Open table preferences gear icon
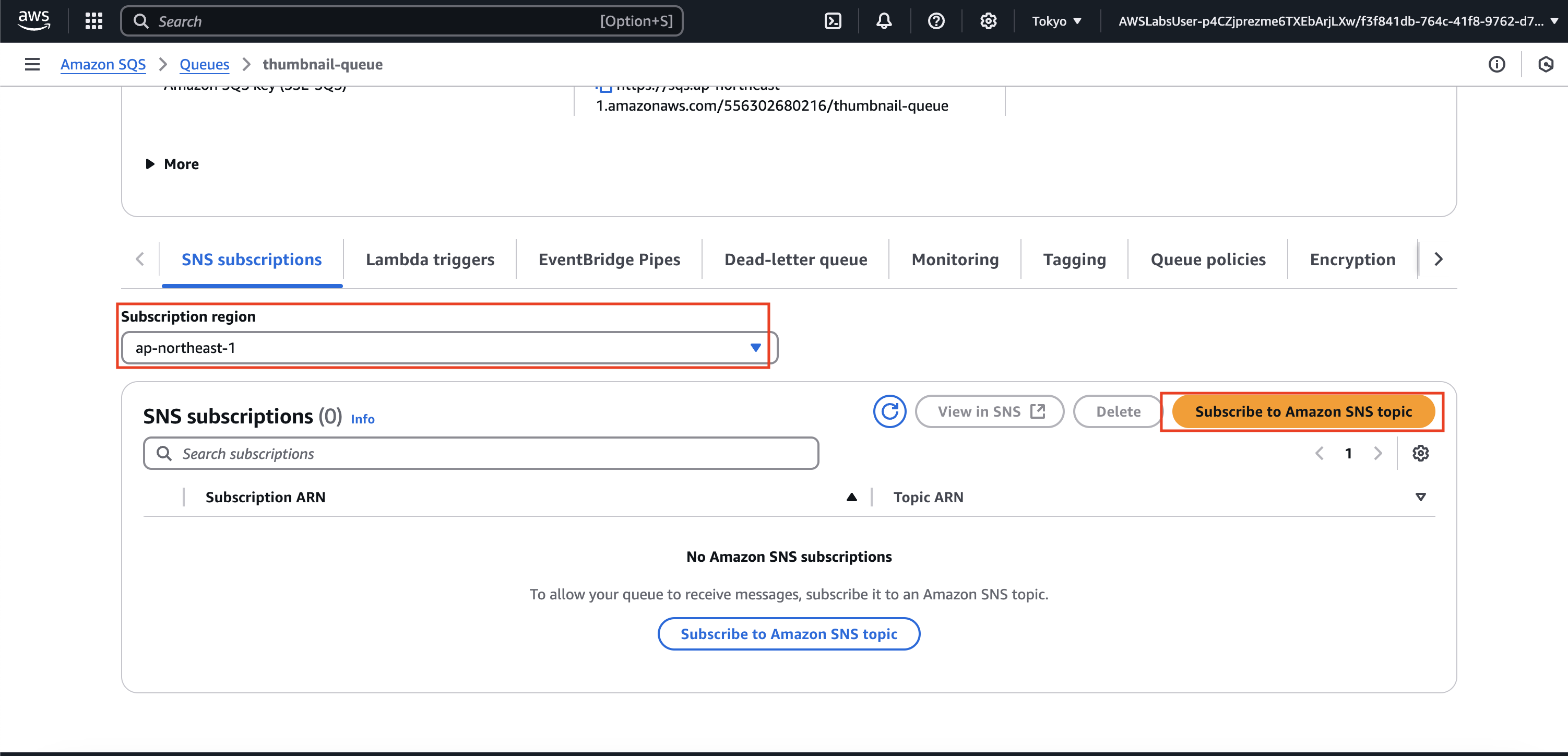Viewport: 1568px width, 756px height. 1420,454
